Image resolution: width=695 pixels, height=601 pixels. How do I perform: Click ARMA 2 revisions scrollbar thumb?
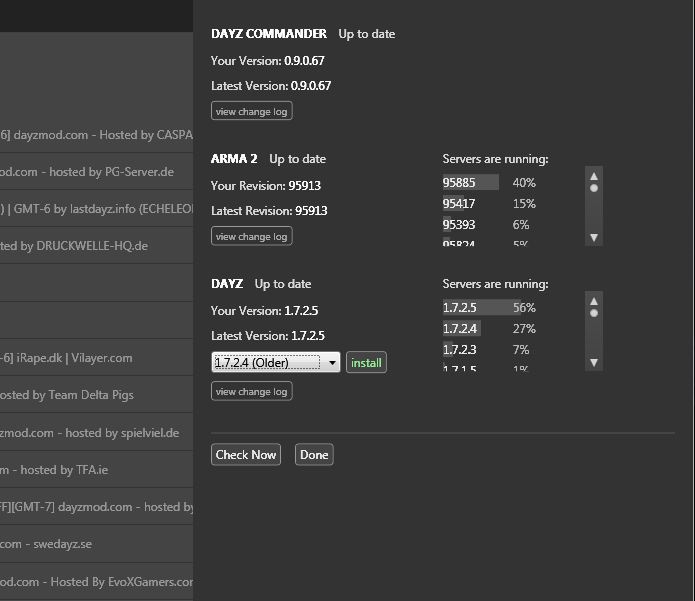pos(594,188)
